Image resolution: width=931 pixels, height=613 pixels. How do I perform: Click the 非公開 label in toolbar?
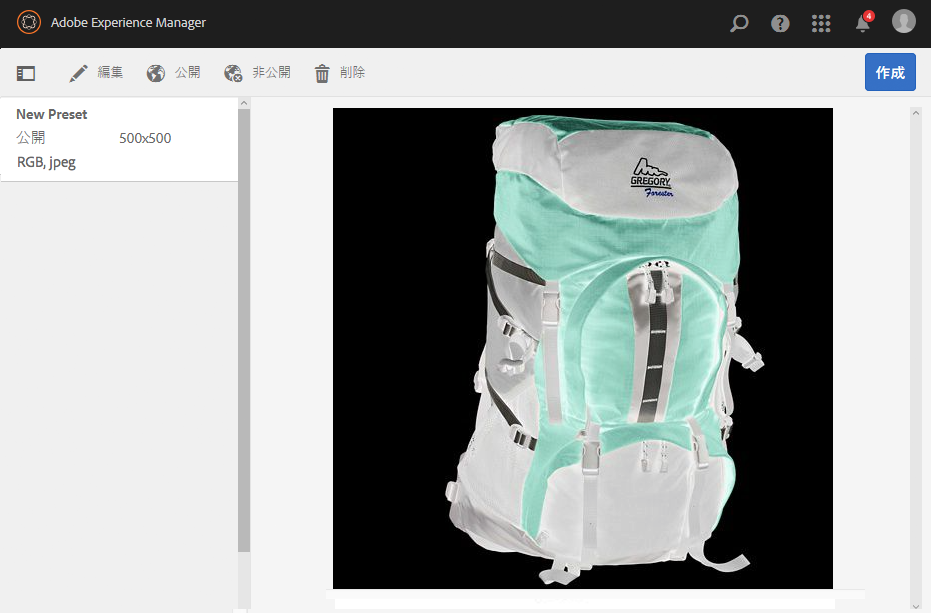coord(271,72)
